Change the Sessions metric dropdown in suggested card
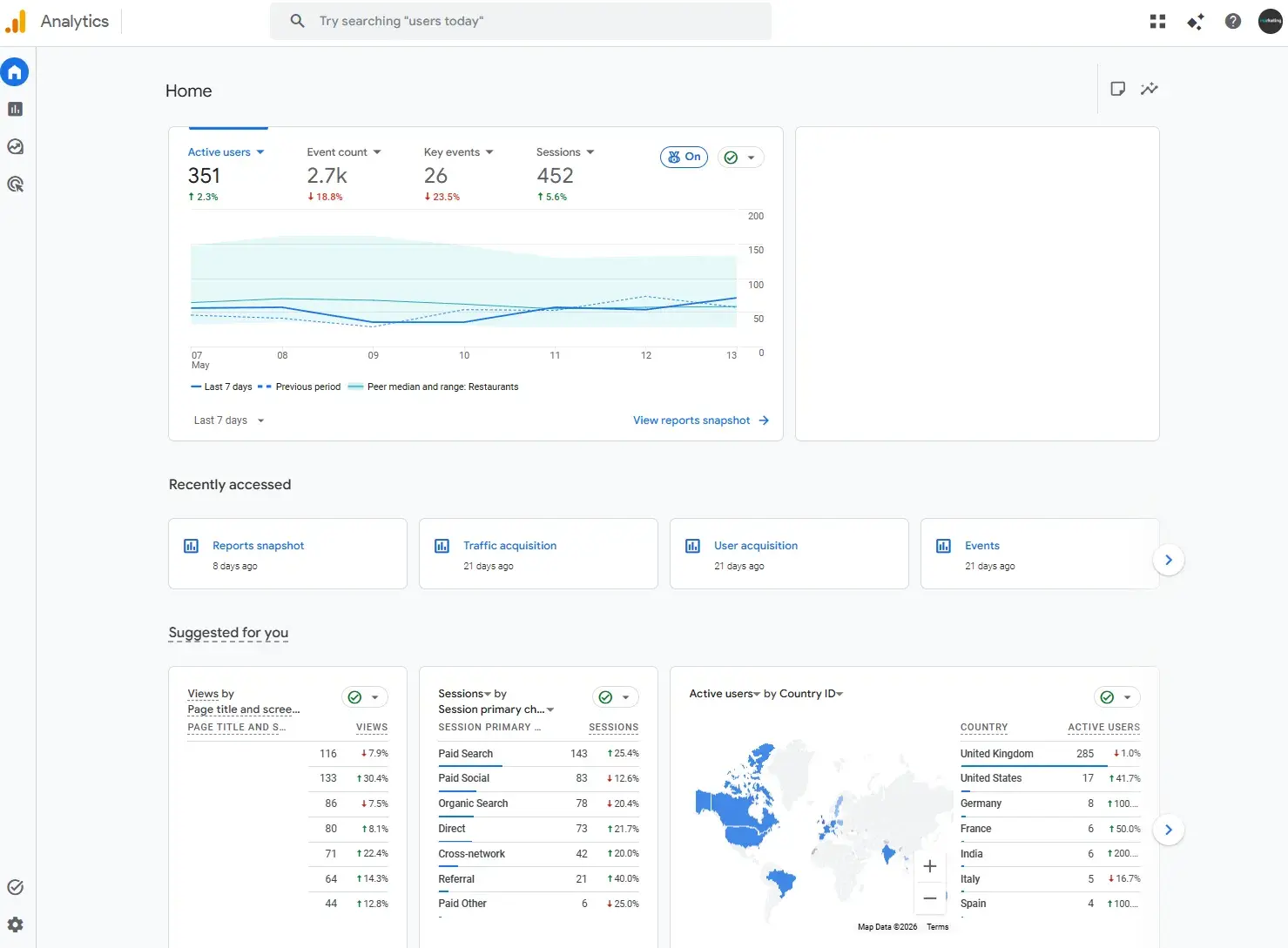Viewport: 1288px width, 948px height. click(x=464, y=694)
